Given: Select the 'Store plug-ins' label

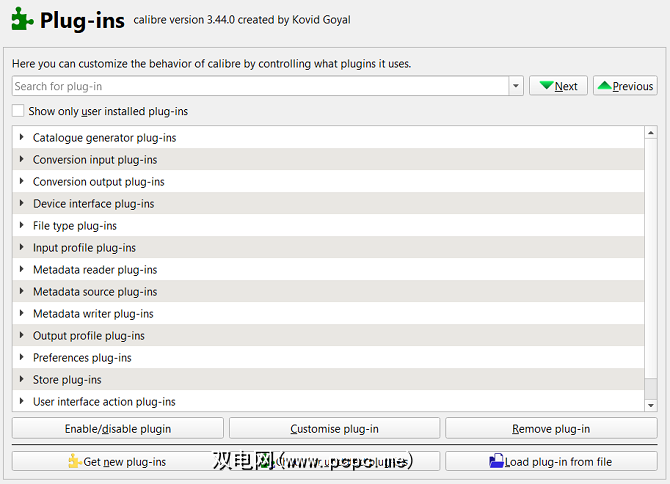Looking at the screenshot, I should [67, 380].
